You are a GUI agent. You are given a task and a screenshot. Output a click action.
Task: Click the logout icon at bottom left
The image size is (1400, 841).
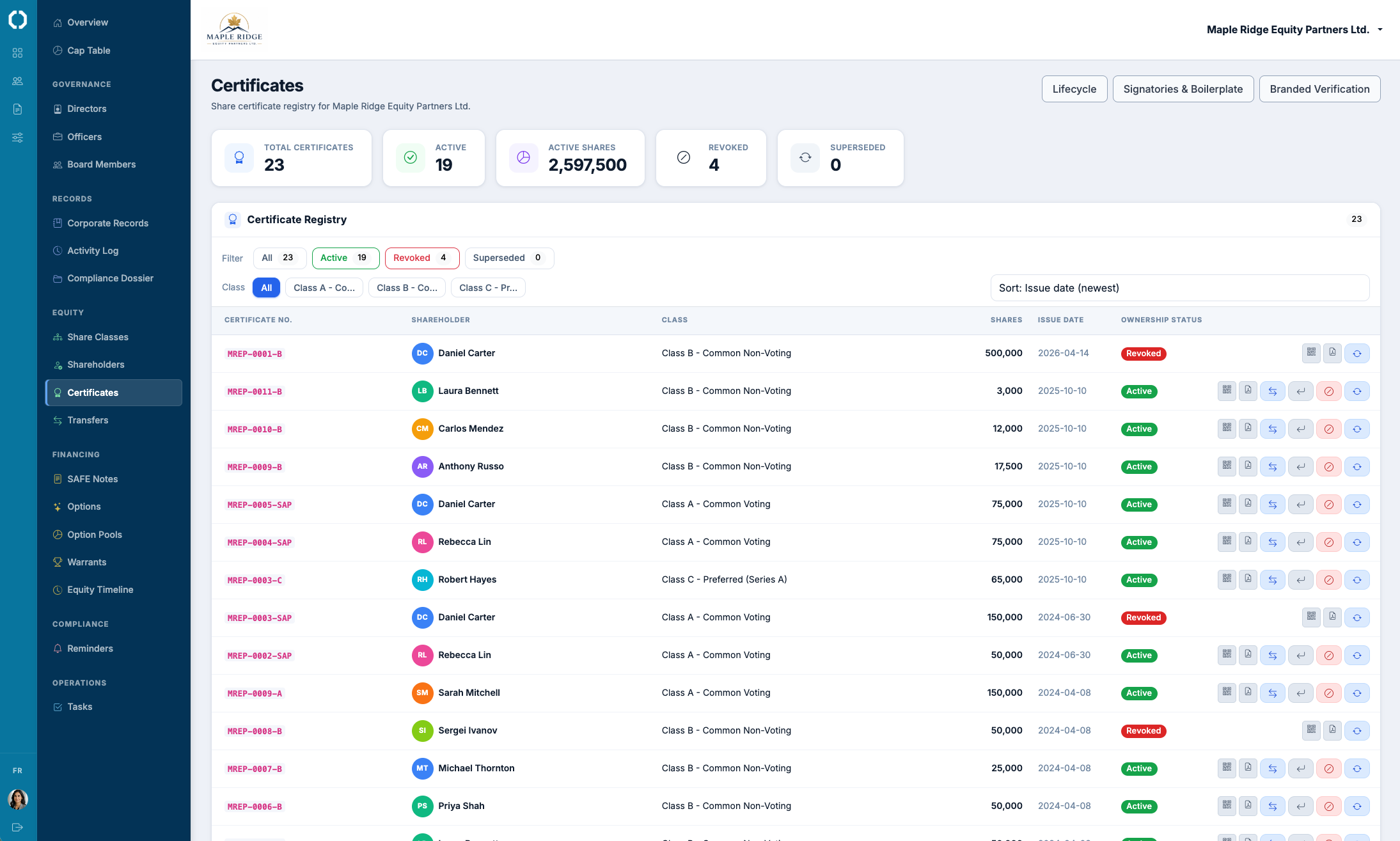18,827
